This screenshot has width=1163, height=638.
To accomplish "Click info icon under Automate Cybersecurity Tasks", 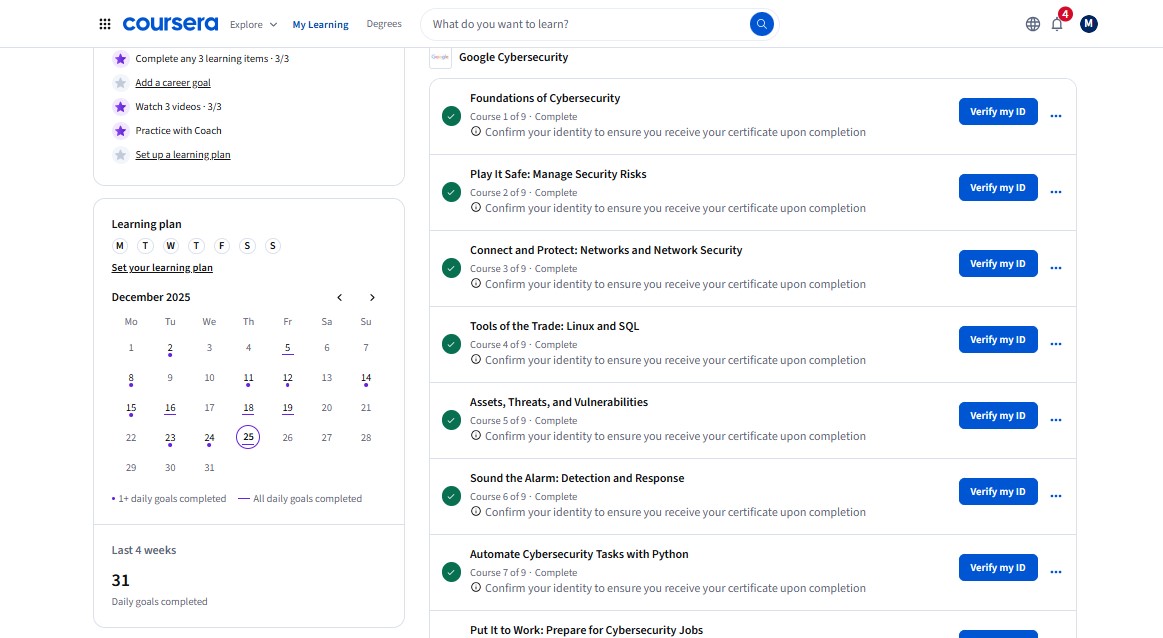I will pos(475,588).
